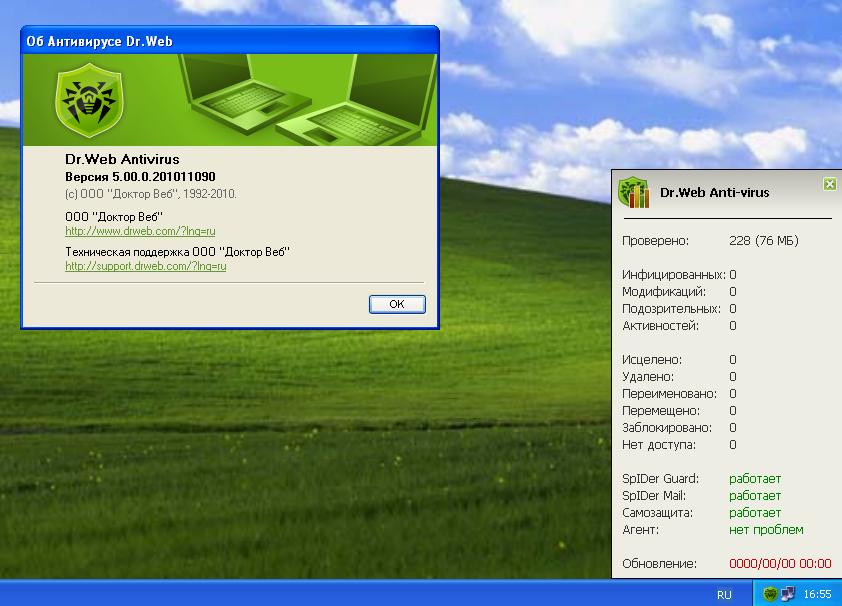Click the "Агент:" label
This screenshot has width=842, height=606.
(x=640, y=530)
